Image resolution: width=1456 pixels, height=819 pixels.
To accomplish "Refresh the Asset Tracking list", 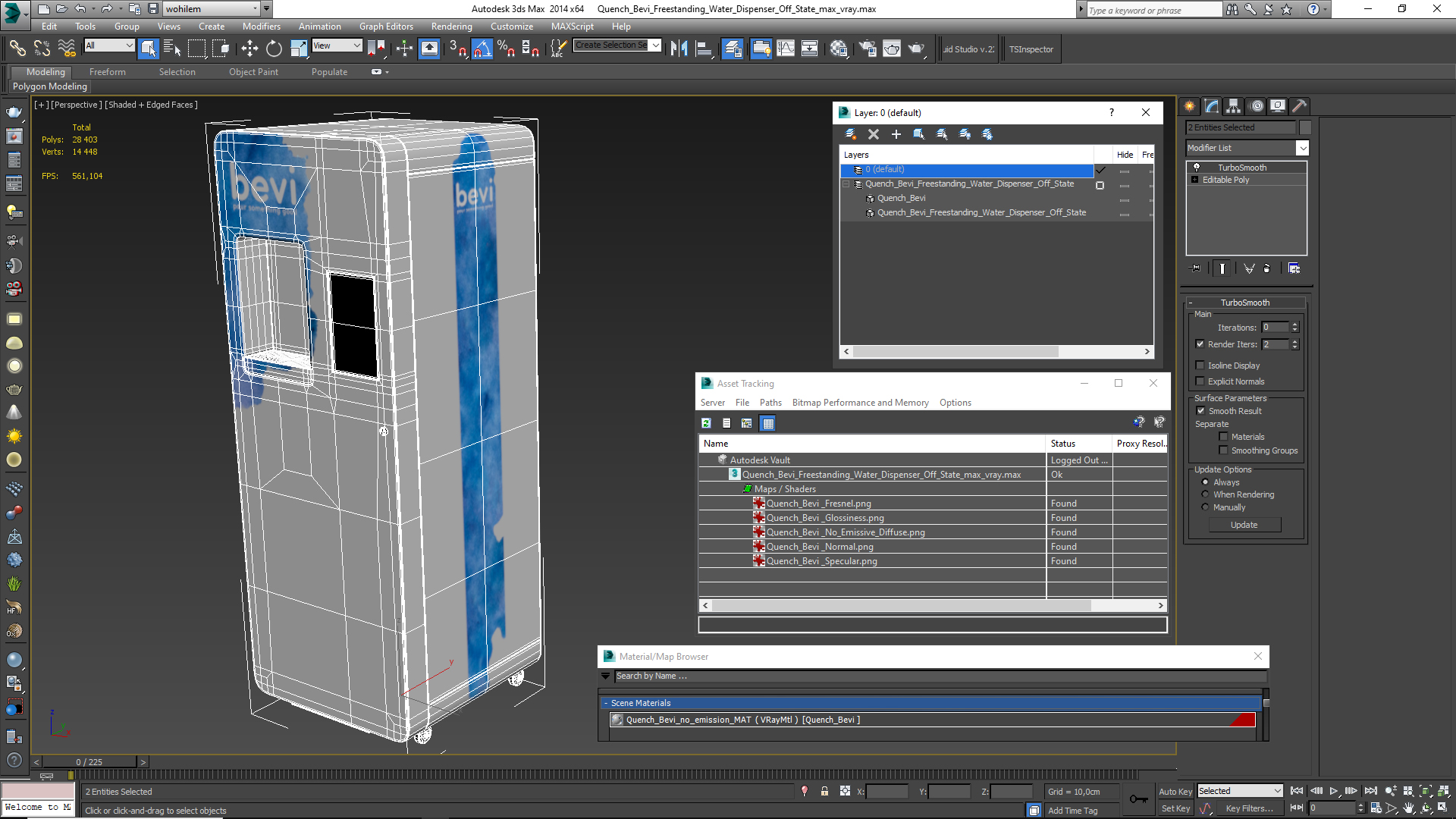I will click(x=706, y=423).
